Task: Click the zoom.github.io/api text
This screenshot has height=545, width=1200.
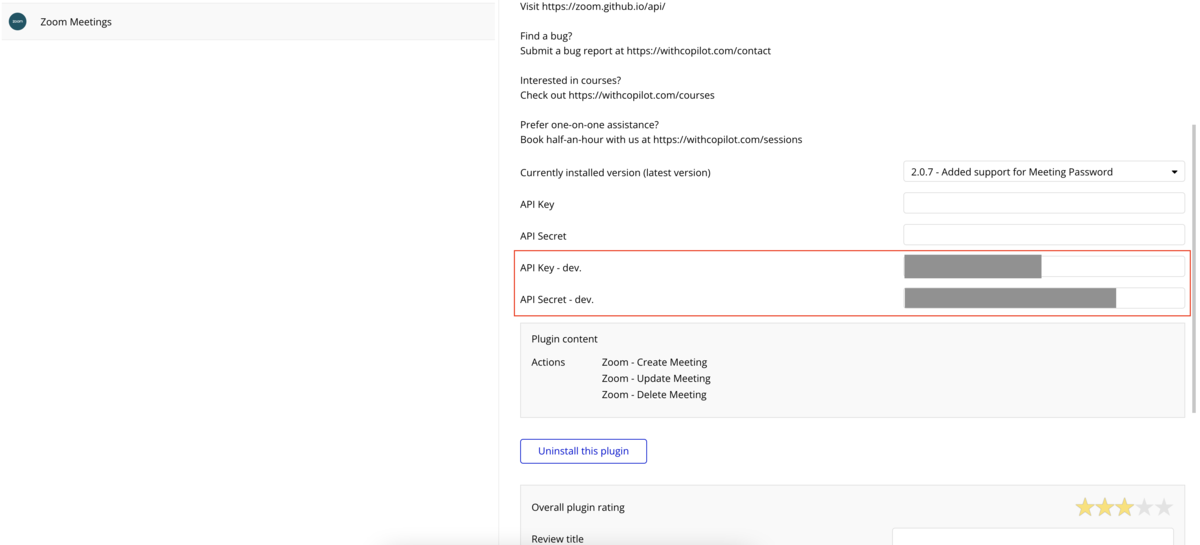Action: click(605, 6)
